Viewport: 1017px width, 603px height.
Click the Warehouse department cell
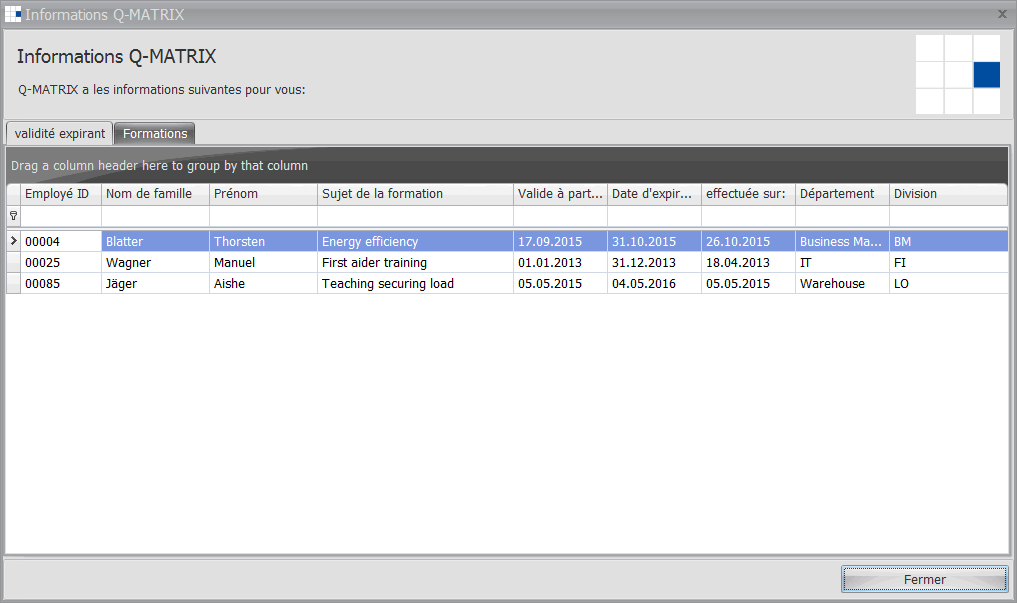[x=843, y=283]
